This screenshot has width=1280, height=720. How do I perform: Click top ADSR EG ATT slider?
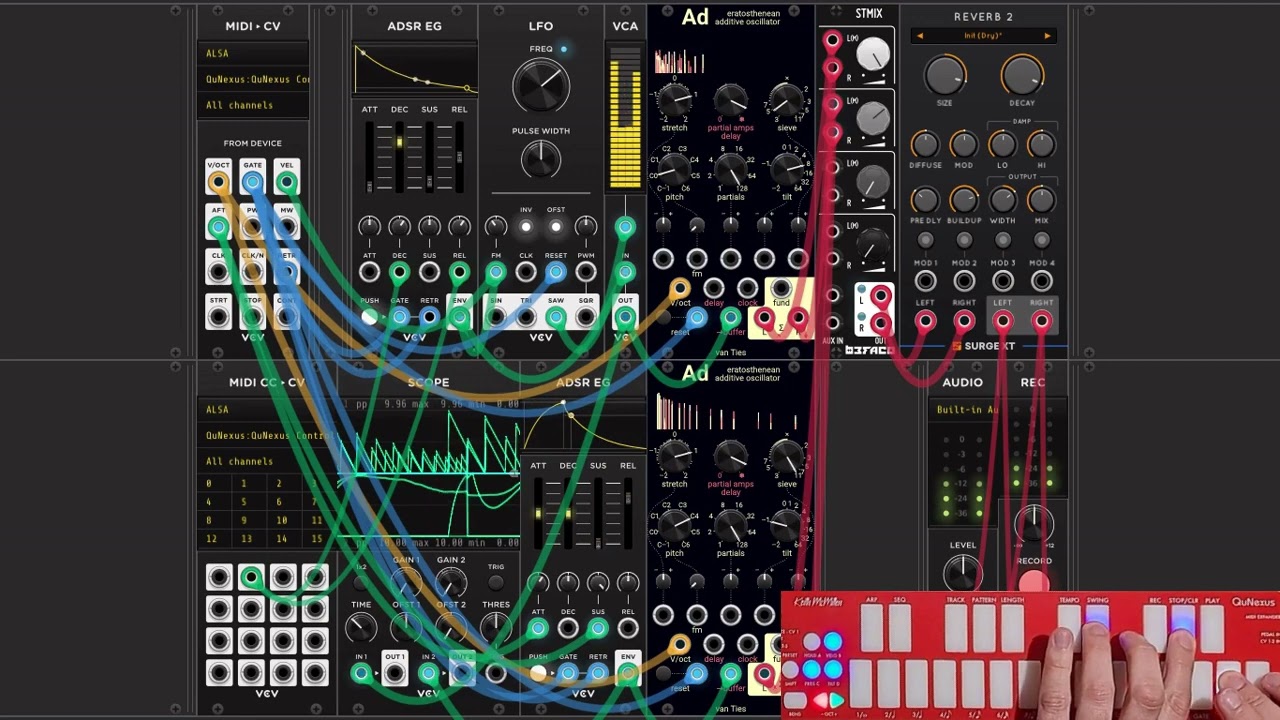point(369,158)
